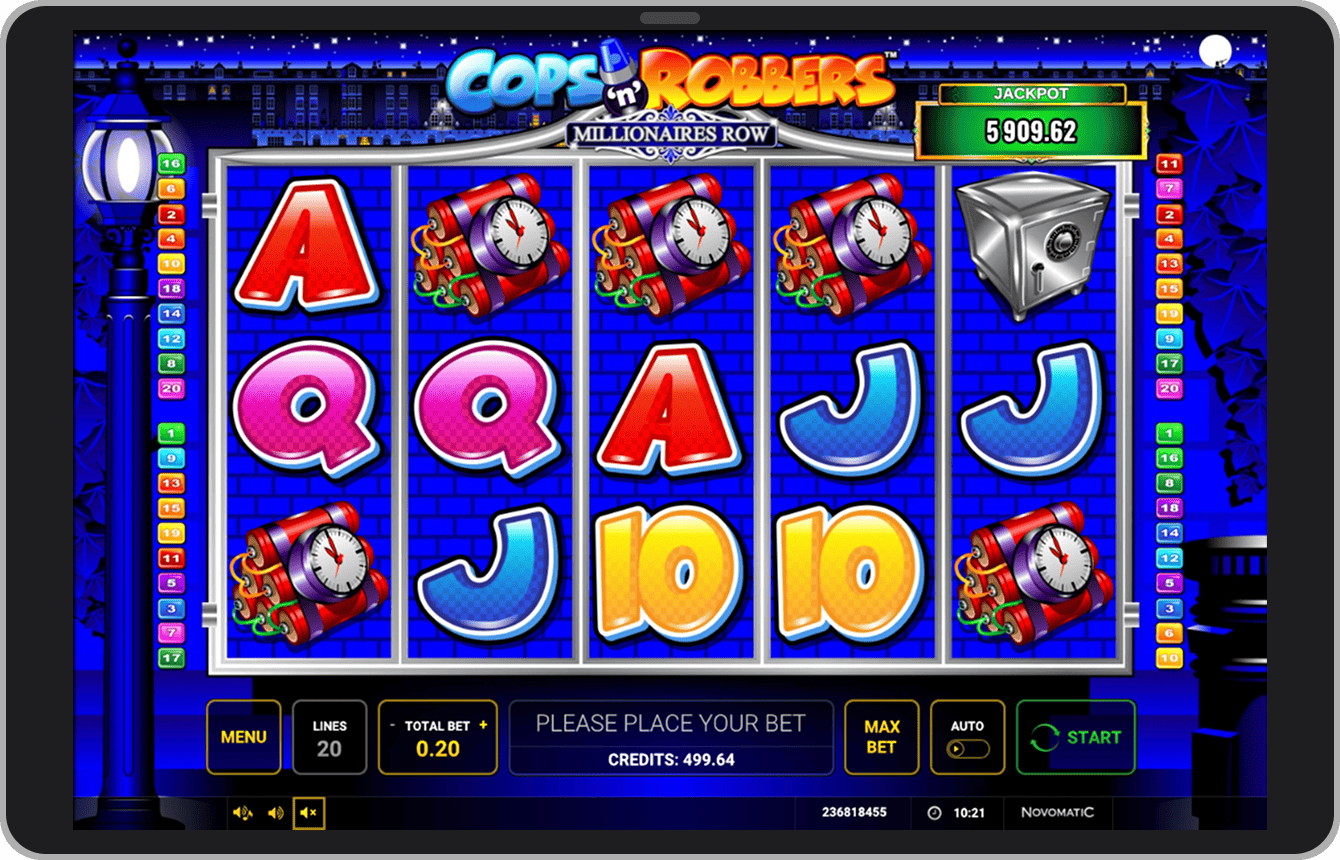Increase total bet with plus sign
Image resolution: width=1340 pixels, height=860 pixels.
(x=483, y=725)
